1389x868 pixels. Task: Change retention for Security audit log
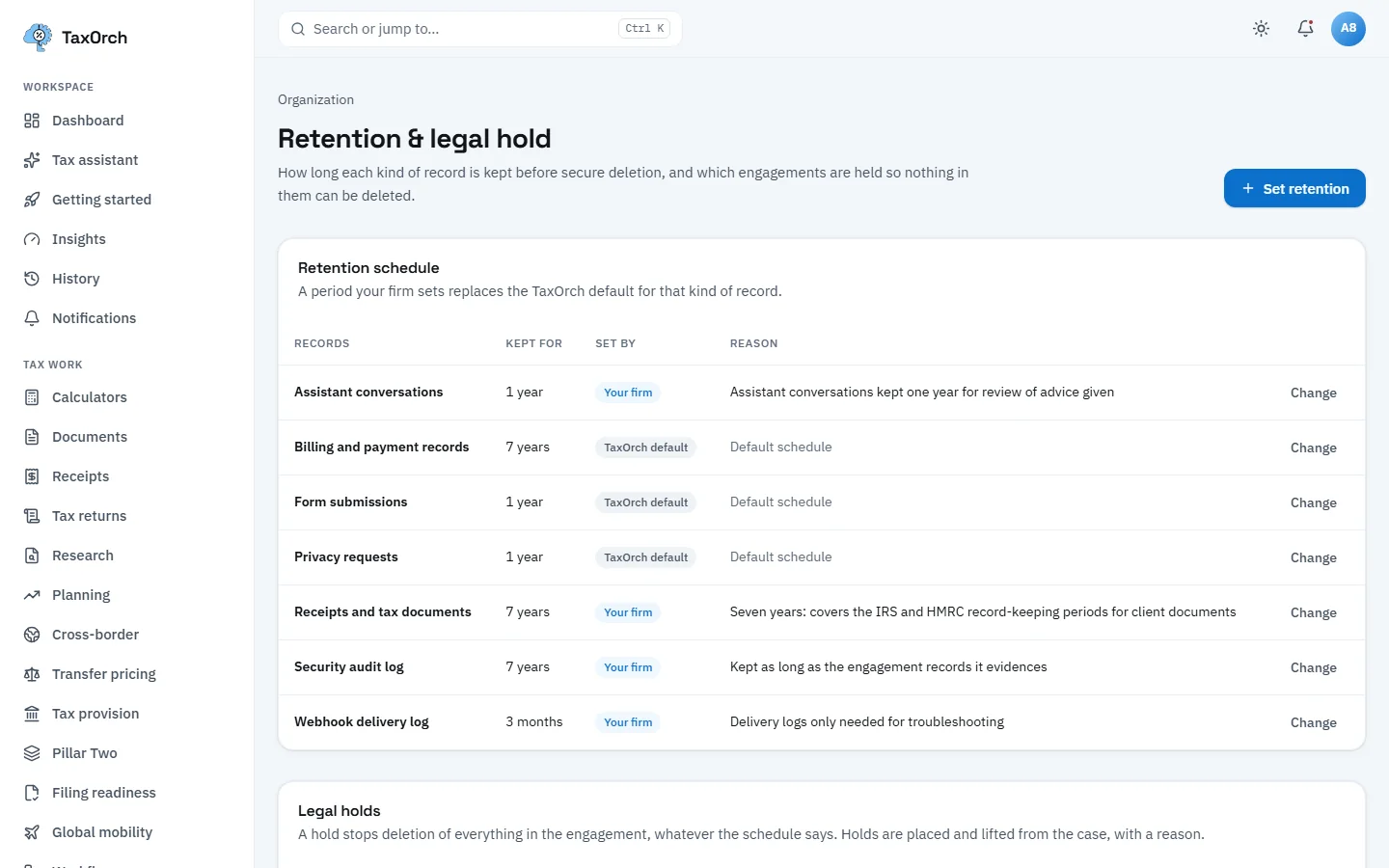pyautogui.click(x=1314, y=667)
